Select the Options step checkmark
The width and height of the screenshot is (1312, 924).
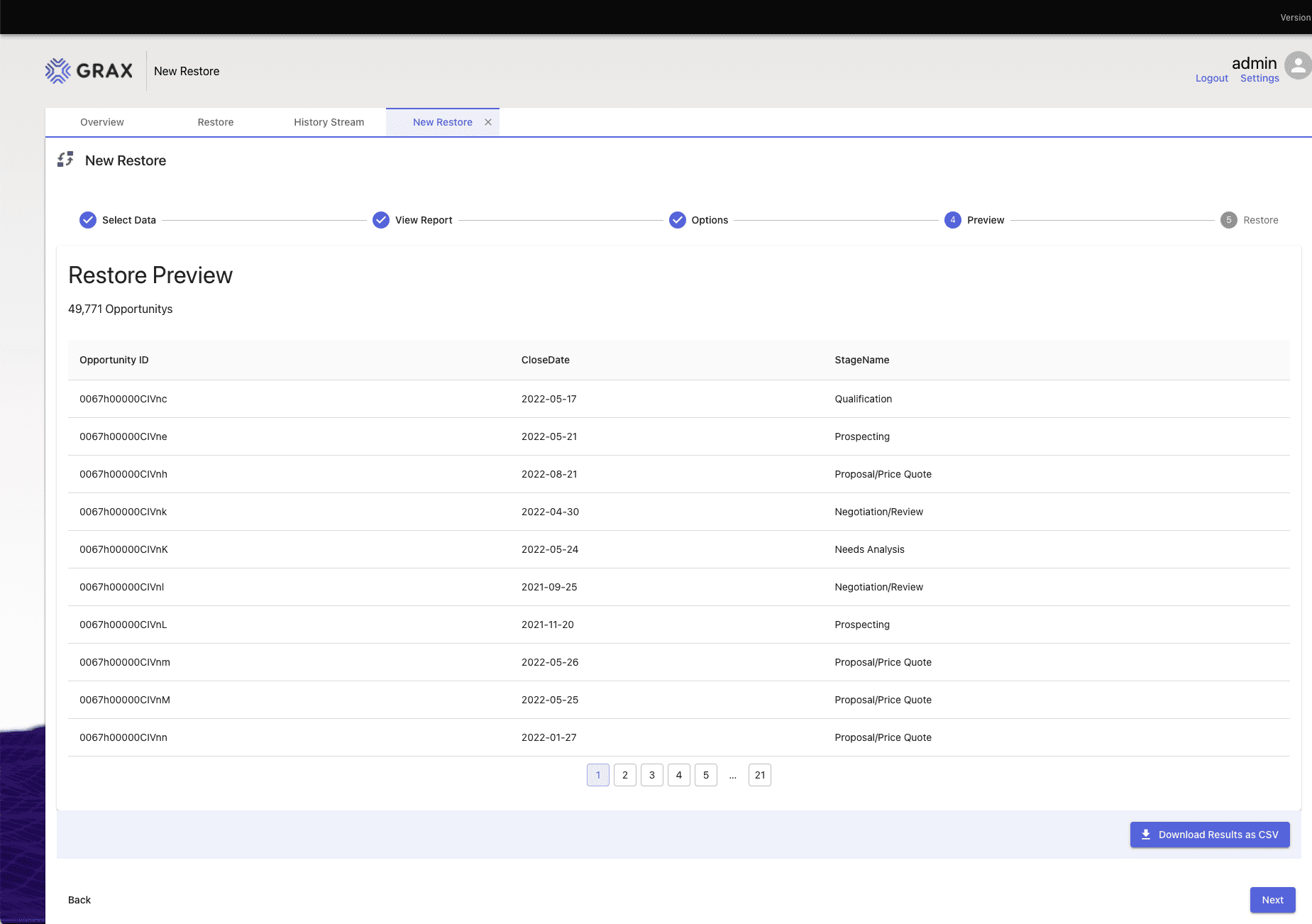(678, 220)
